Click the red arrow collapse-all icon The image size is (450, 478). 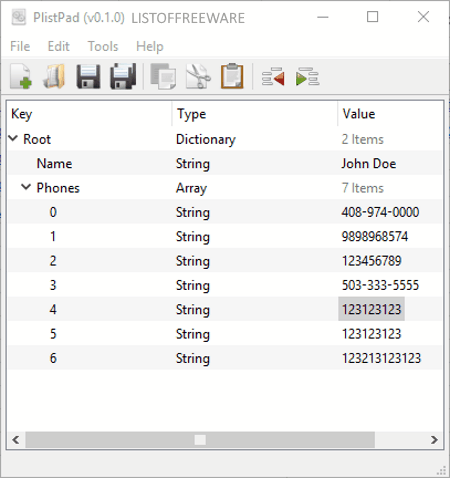[273, 77]
